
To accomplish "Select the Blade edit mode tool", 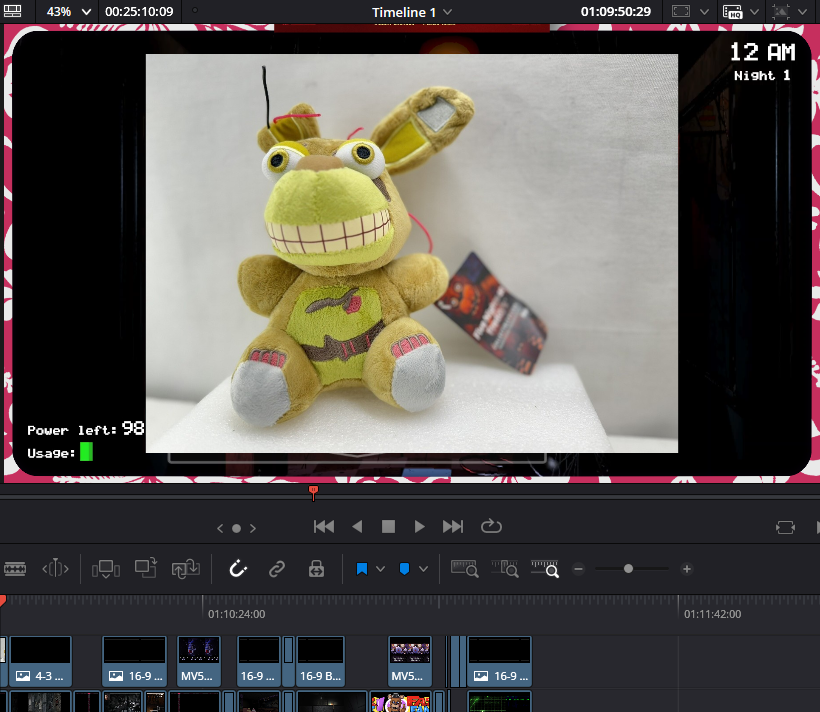I will click(15, 569).
